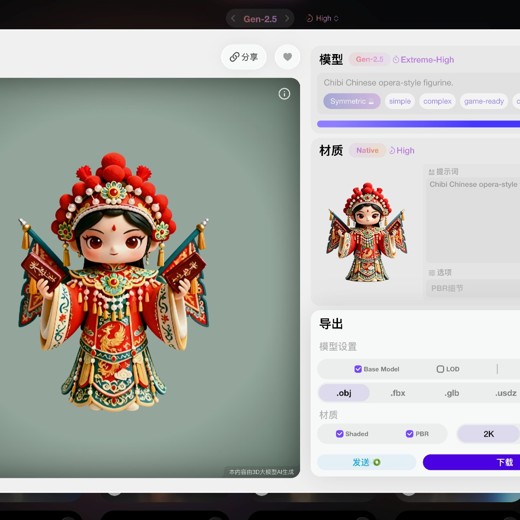Choose the .usdz export format
This screenshot has height=520, width=520.
pos(506,393)
